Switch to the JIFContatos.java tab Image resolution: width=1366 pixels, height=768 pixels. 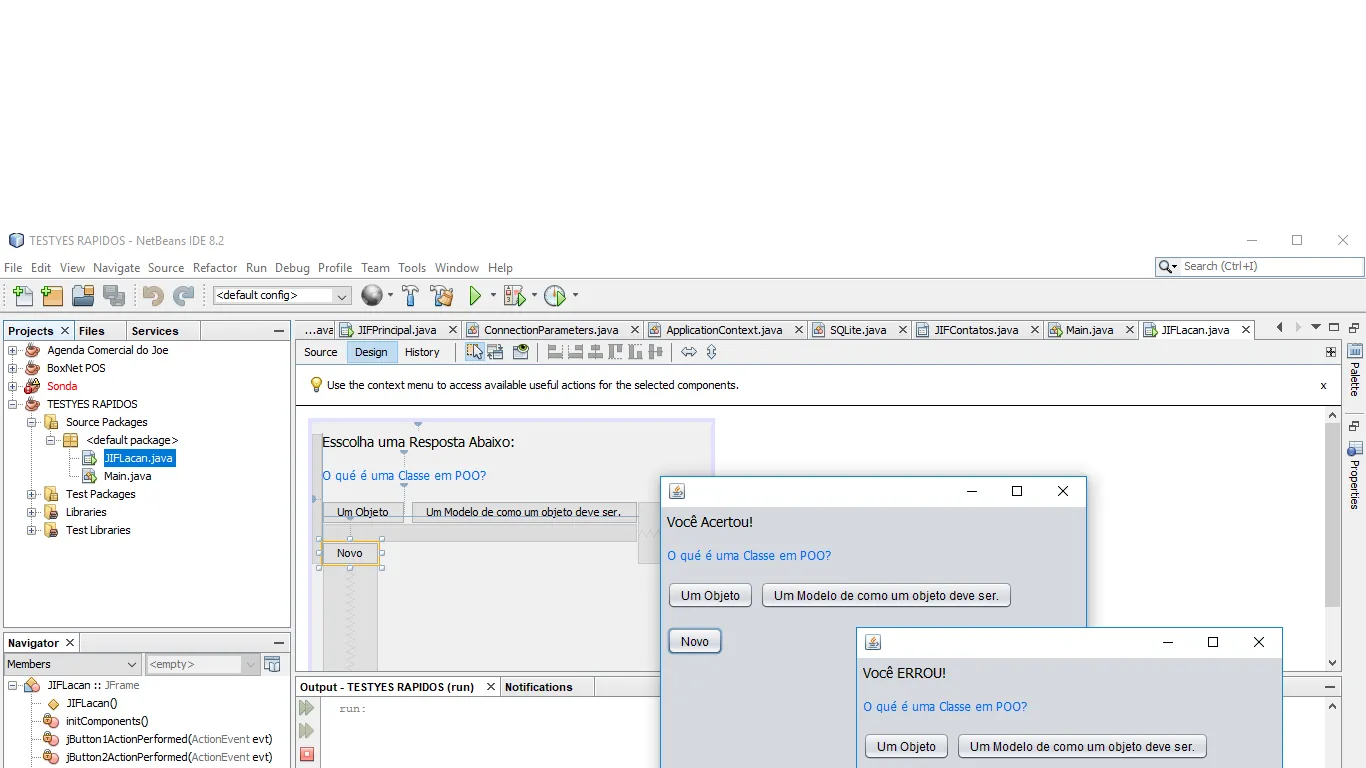976,330
